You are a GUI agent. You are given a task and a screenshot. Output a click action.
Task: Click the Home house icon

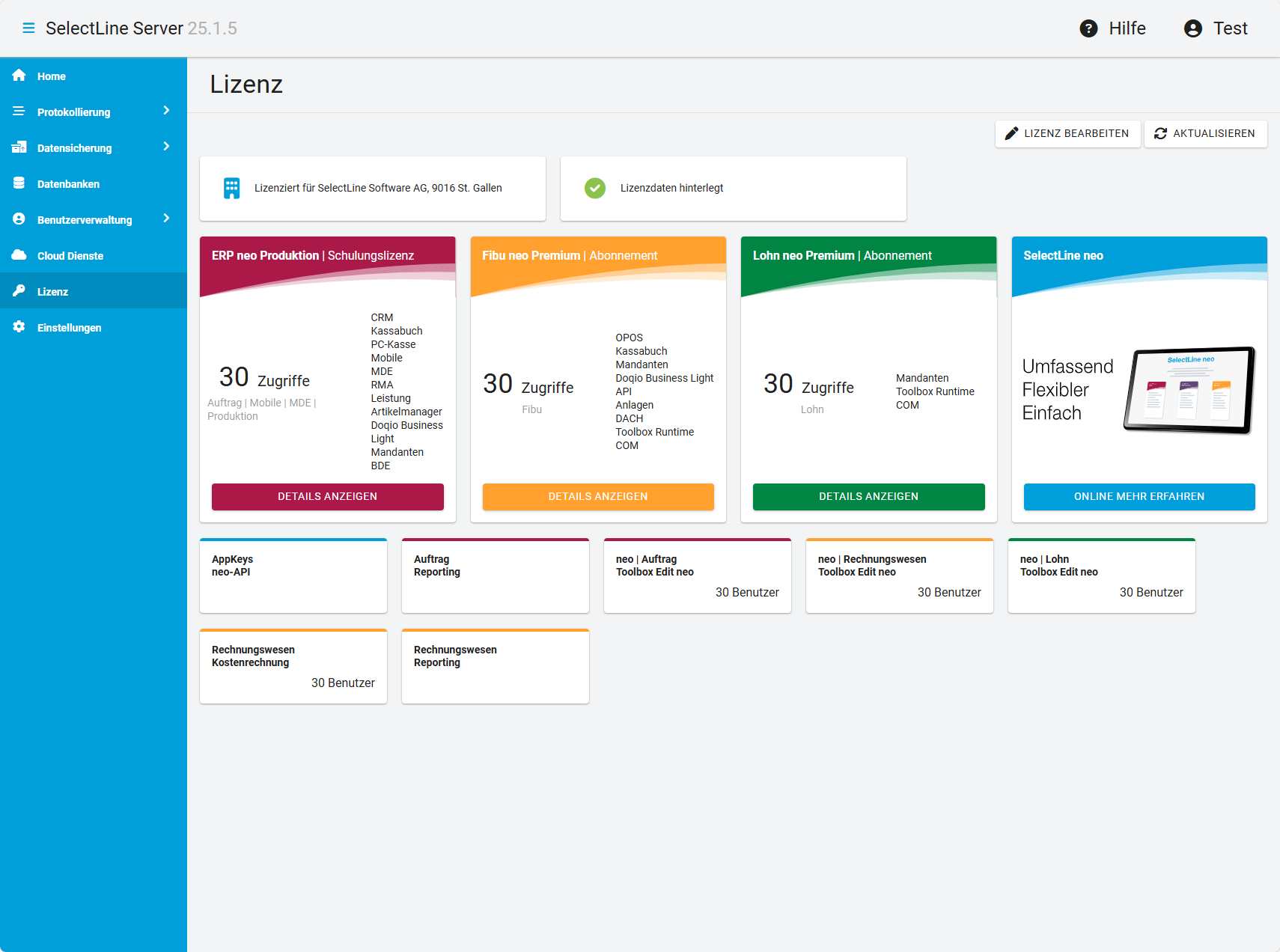pyautogui.click(x=19, y=76)
